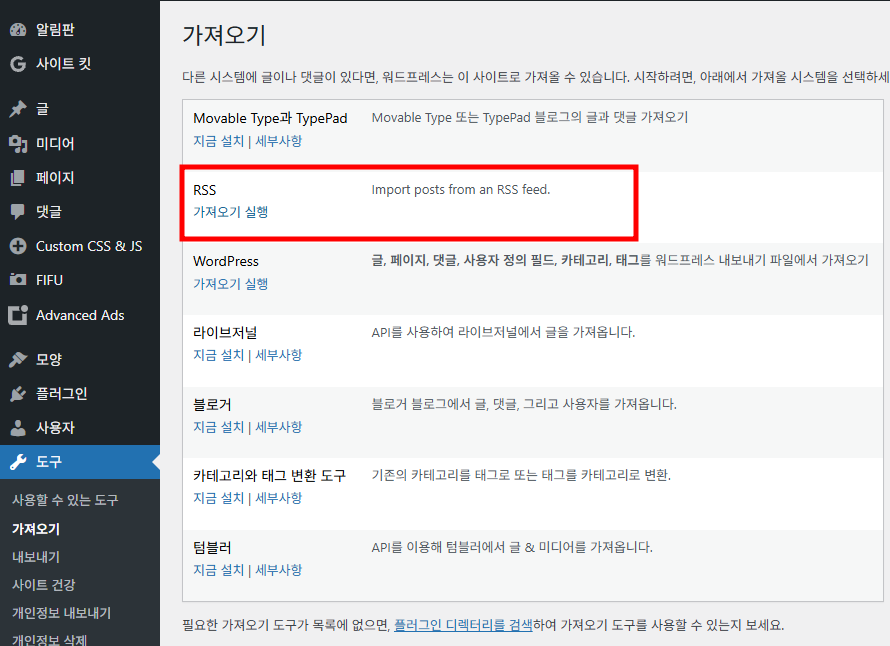Click 지금 설치 for Movable Type과 TypePad
Viewport: 890px width, 646px height.
coord(219,141)
